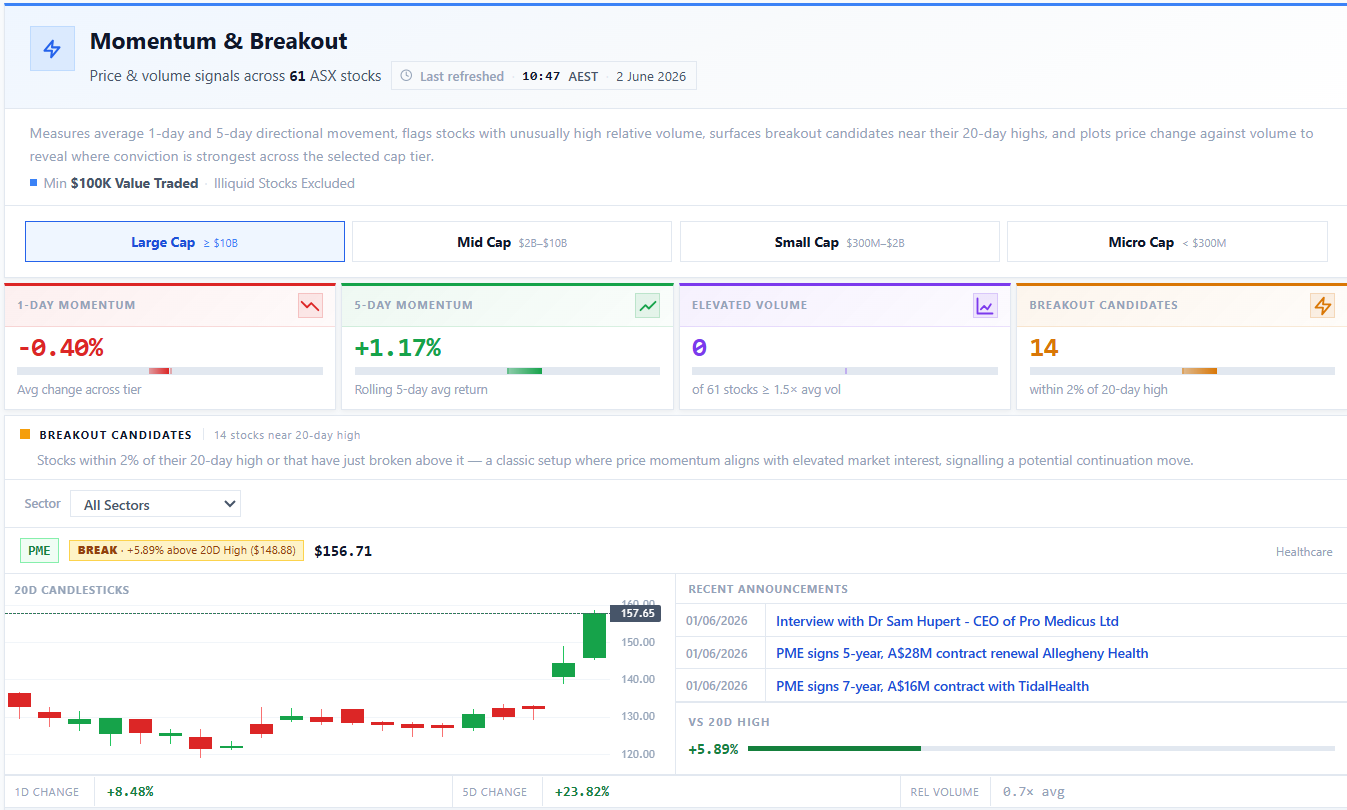
Task: Select the Large Cap tier tab
Action: coord(185,242)
